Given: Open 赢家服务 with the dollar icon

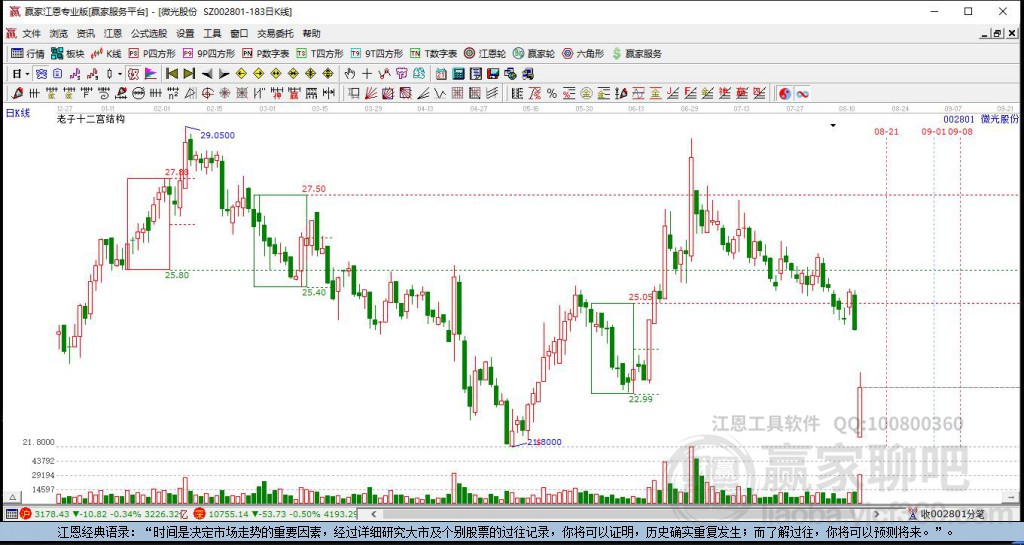Looking at the screenshot, I should click(x=637, y=54).
